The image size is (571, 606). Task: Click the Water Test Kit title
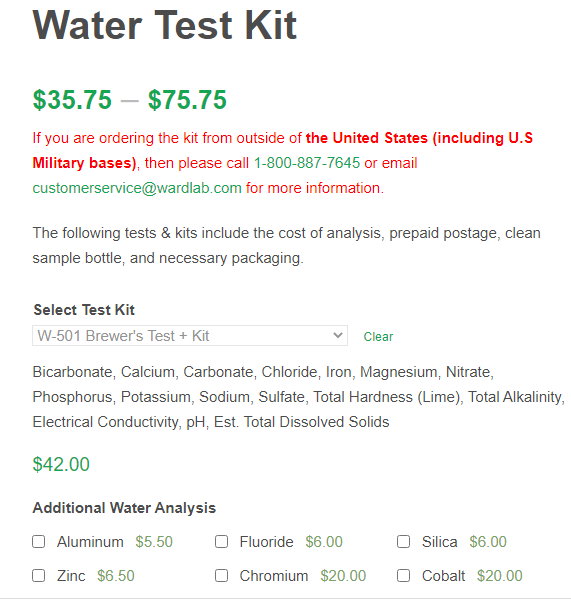tap(165, 25)
